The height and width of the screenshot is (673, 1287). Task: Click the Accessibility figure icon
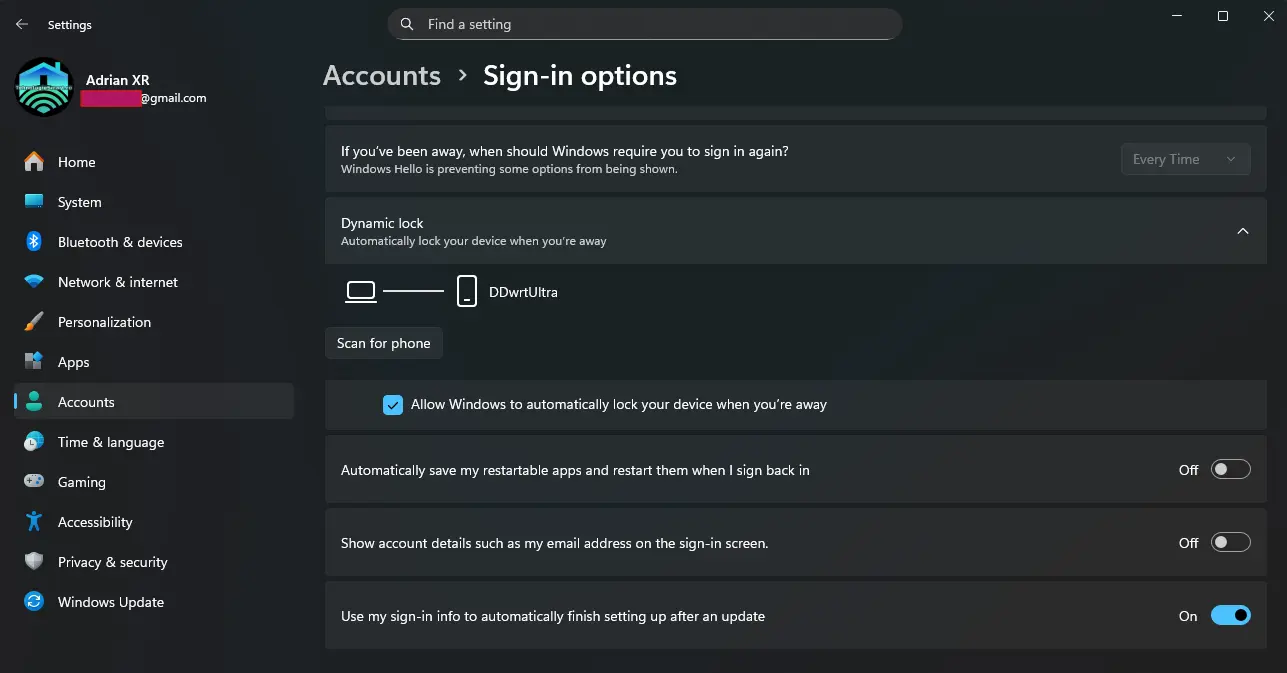(34, 522)
